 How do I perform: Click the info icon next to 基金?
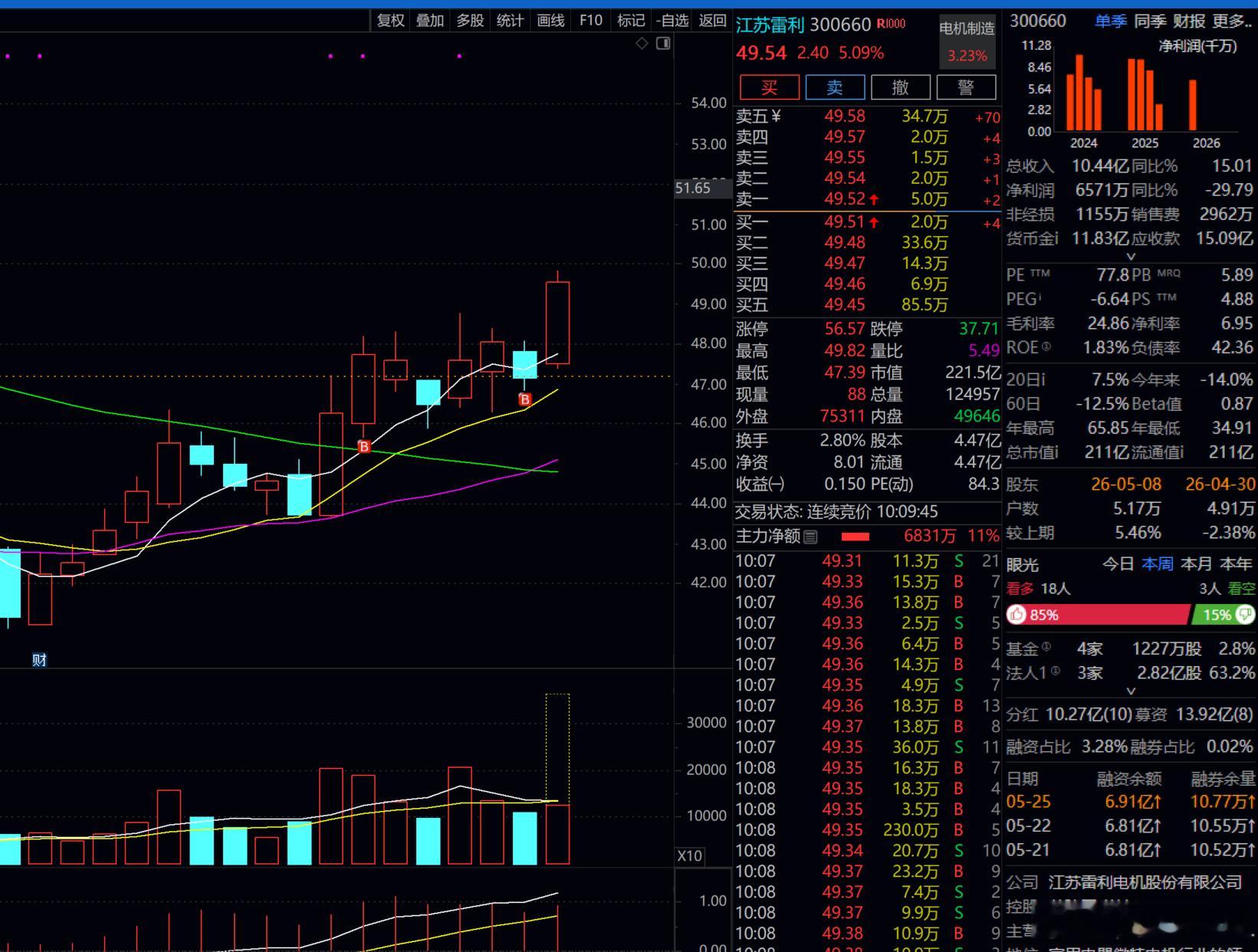pos(1046,646)
